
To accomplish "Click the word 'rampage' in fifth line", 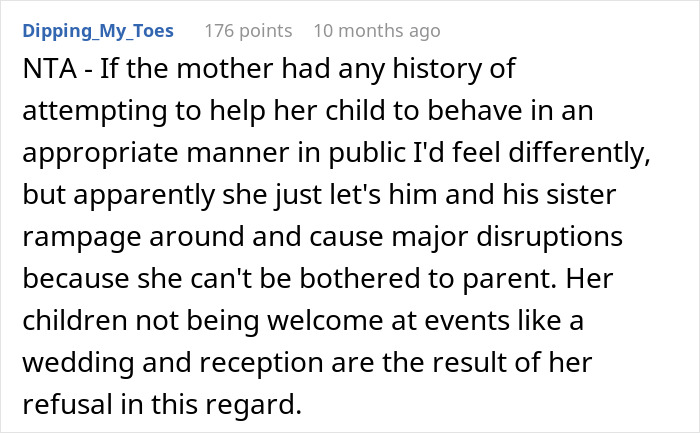I will 82,238.
